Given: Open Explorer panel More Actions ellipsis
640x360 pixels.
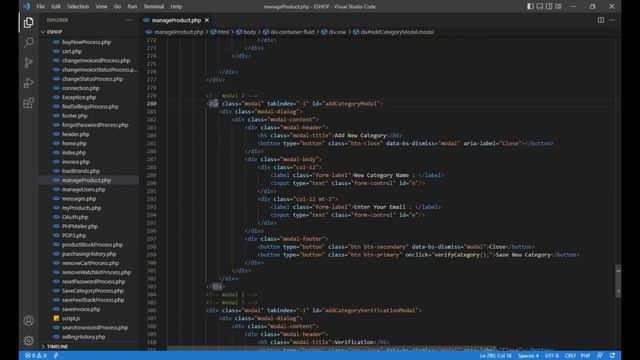Looking at the screenshot, I should tap(129, 20).
